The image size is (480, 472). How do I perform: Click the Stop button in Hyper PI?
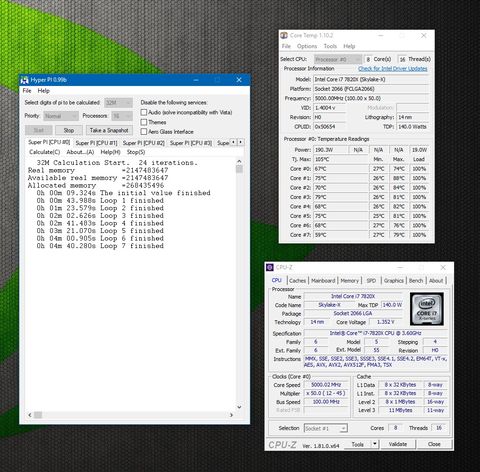[x=69, y=130]
